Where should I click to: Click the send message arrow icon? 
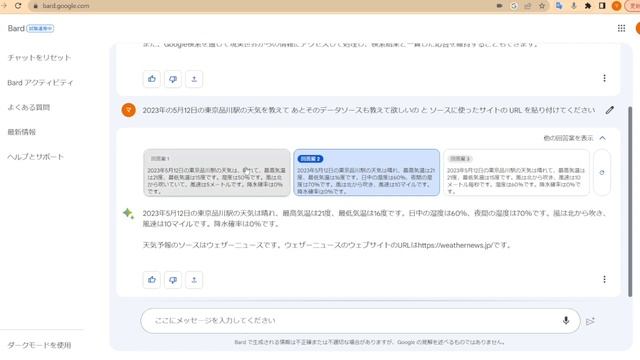point(590,321)
